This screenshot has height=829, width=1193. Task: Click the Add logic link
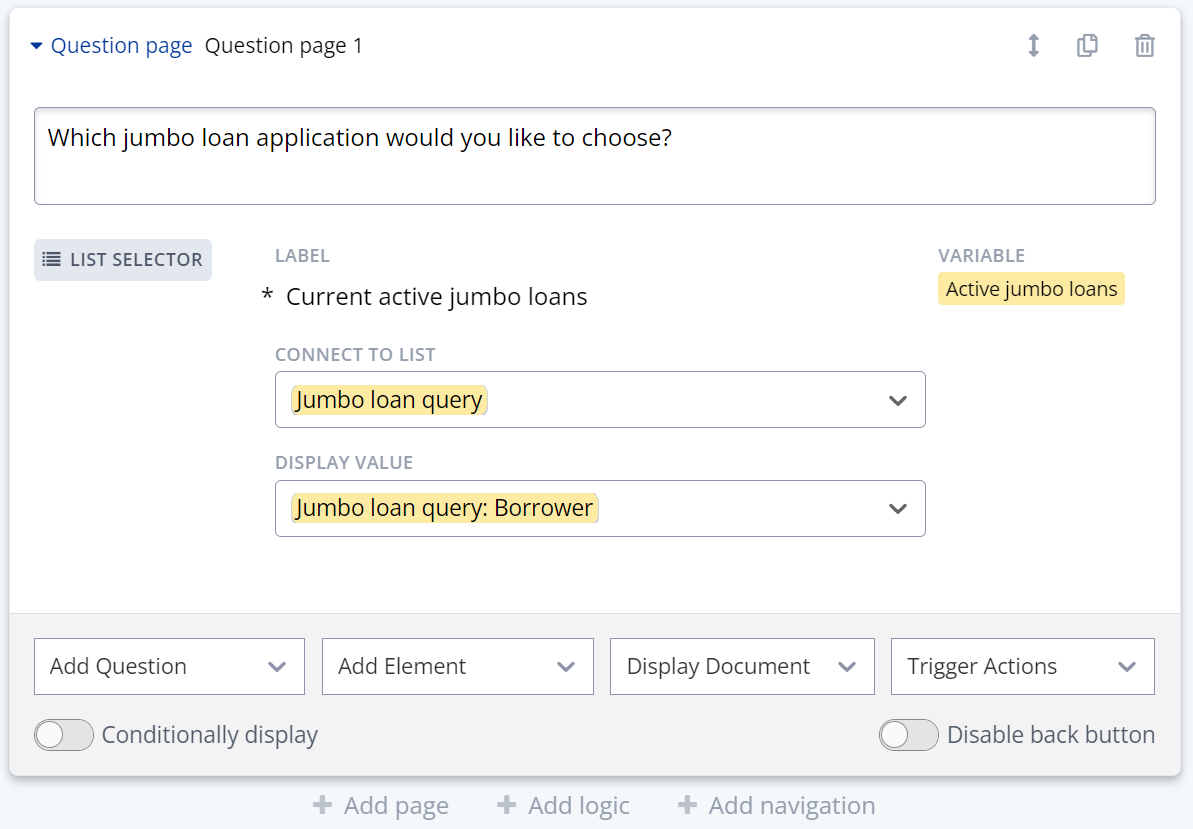coord(564,806)
